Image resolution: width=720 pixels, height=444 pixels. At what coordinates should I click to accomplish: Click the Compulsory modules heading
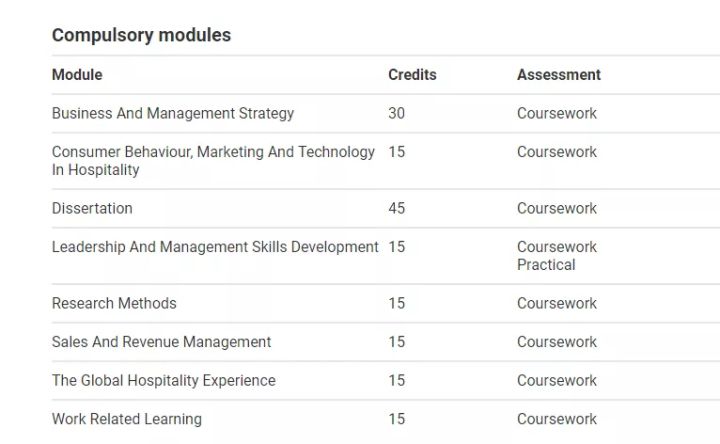(141, 35)
